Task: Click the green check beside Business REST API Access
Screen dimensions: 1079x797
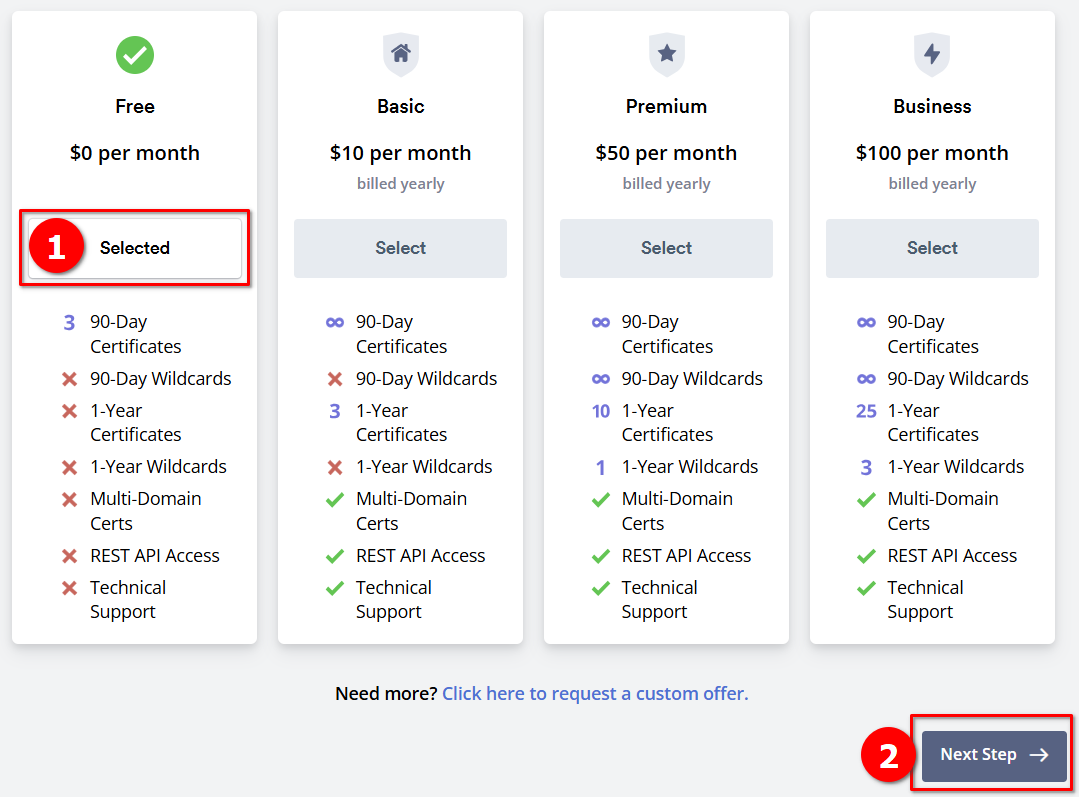Action: (x=866, y=556)
